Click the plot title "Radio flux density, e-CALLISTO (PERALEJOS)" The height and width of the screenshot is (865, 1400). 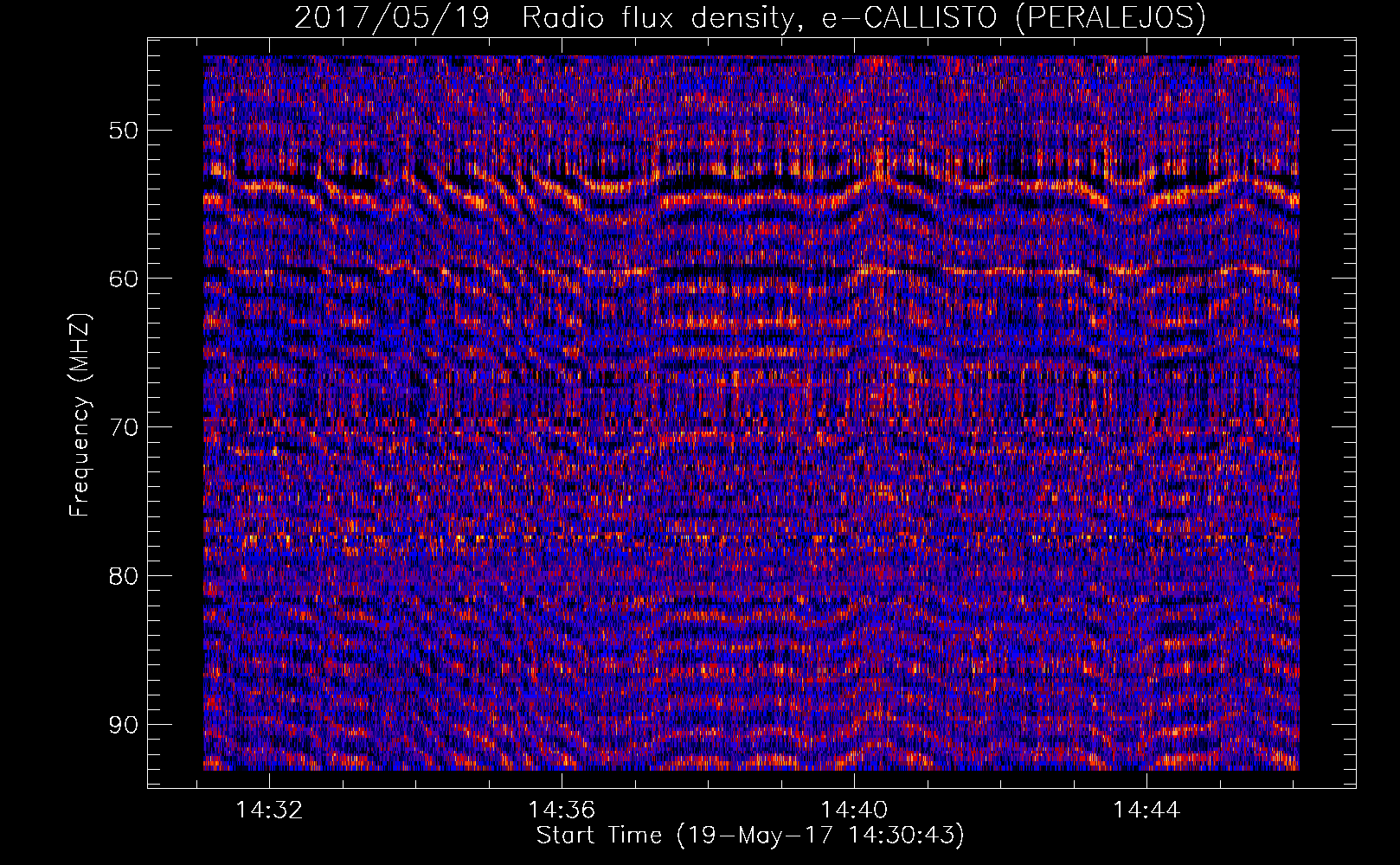tap(864, 18)
